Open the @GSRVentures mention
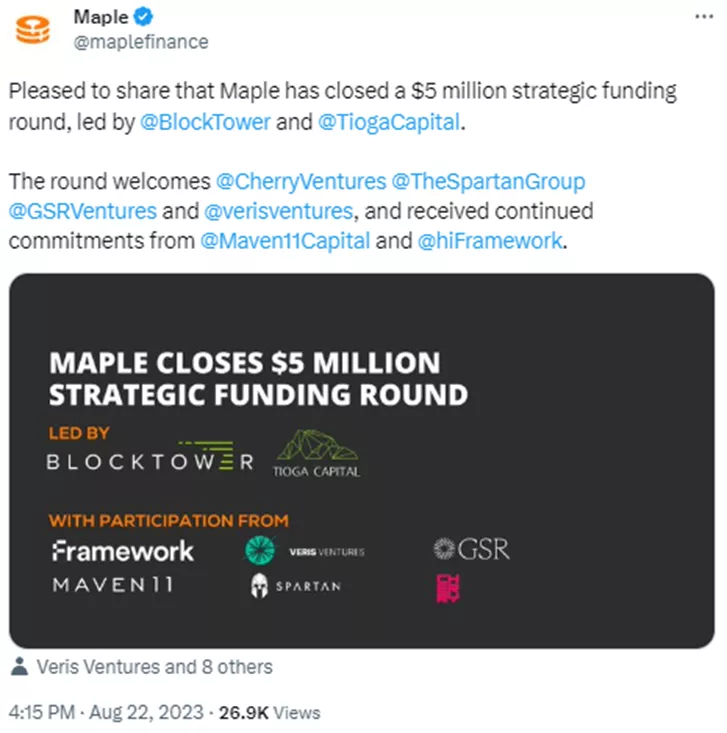 82,212
